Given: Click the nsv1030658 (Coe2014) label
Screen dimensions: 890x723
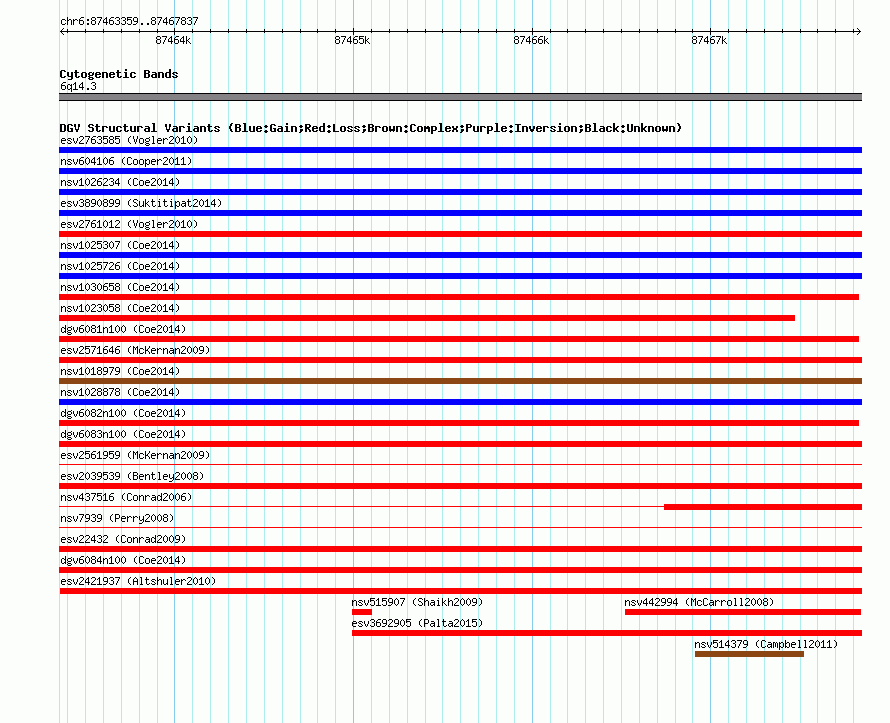Looking at the screenshot, I should click(x=120, y=287).
